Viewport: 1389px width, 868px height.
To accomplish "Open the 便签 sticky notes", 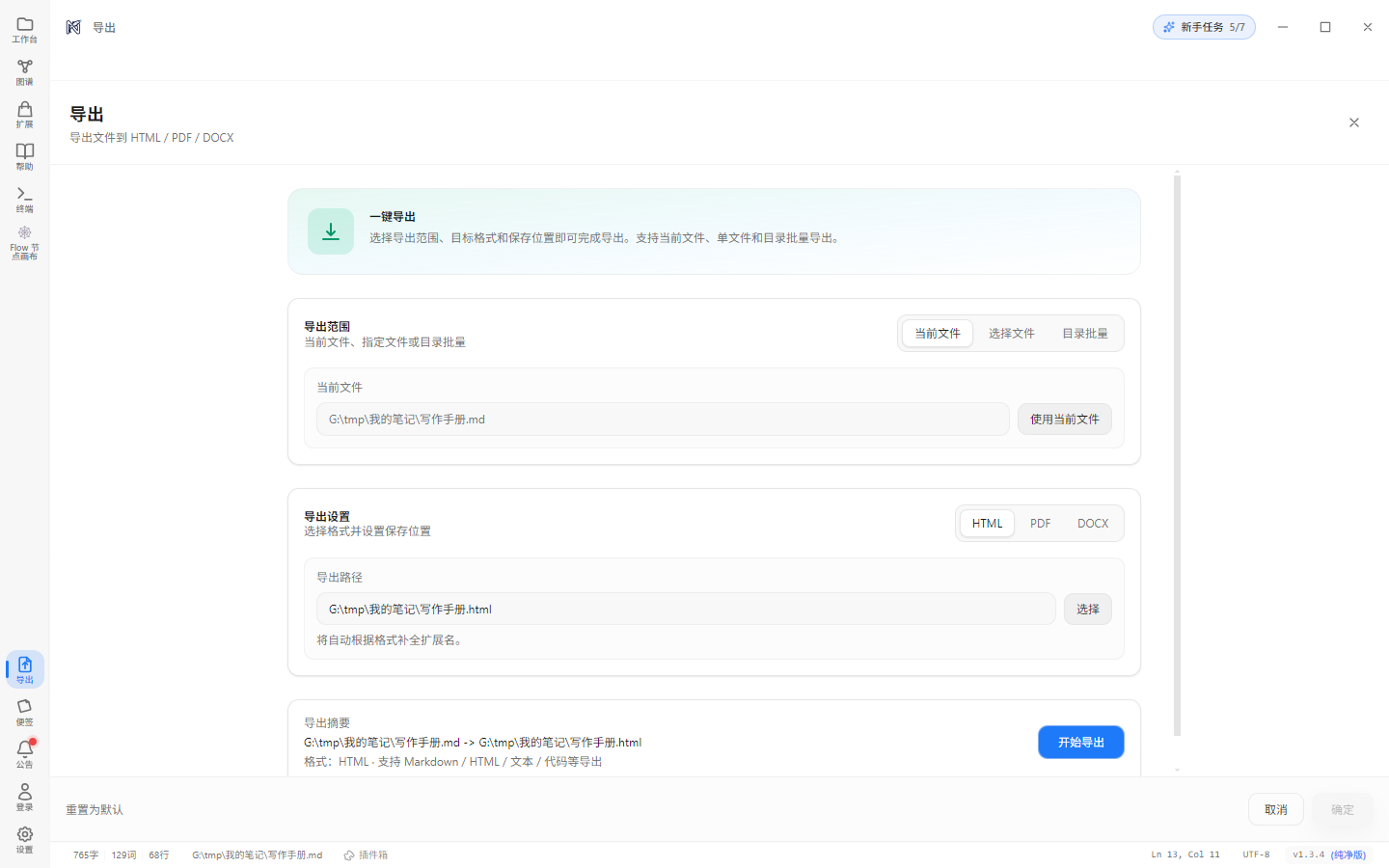I will click(x=25, y=712).
